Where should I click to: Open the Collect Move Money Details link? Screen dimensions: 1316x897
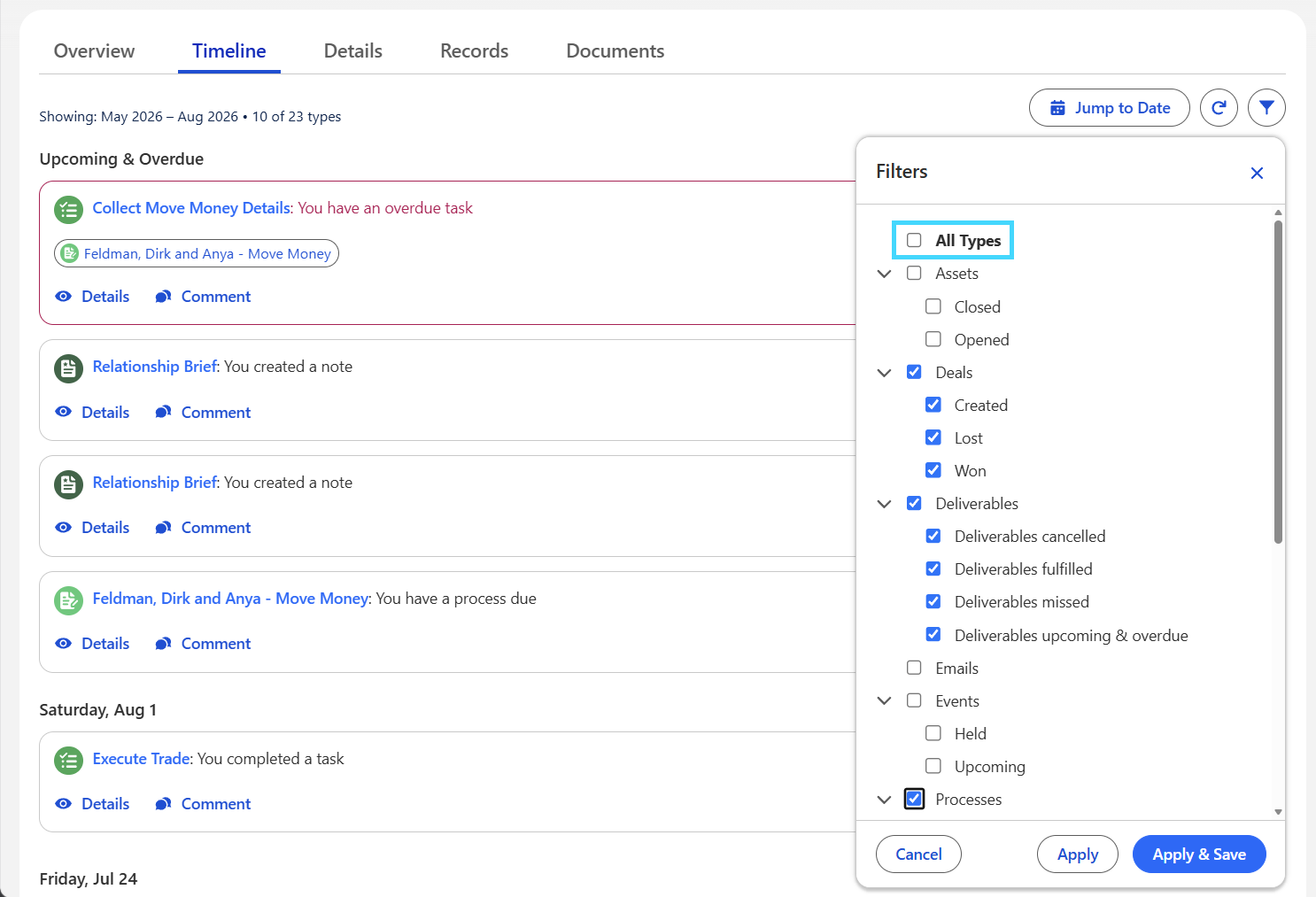coord(192,208)
